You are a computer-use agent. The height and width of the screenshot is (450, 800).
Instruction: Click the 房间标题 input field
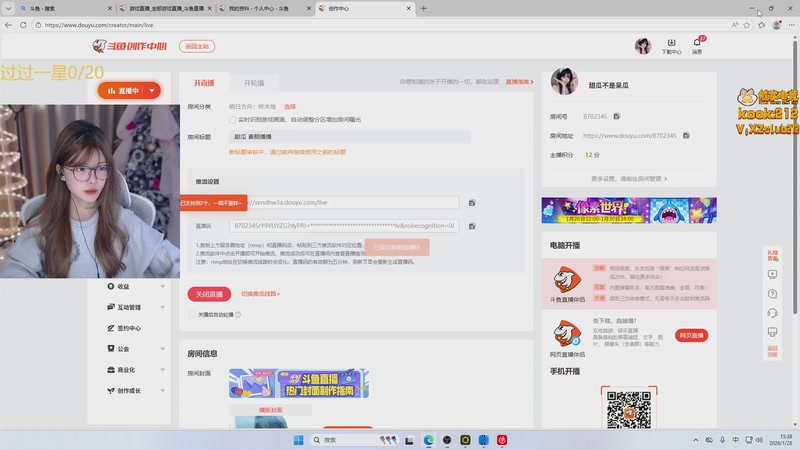(349, 137)
